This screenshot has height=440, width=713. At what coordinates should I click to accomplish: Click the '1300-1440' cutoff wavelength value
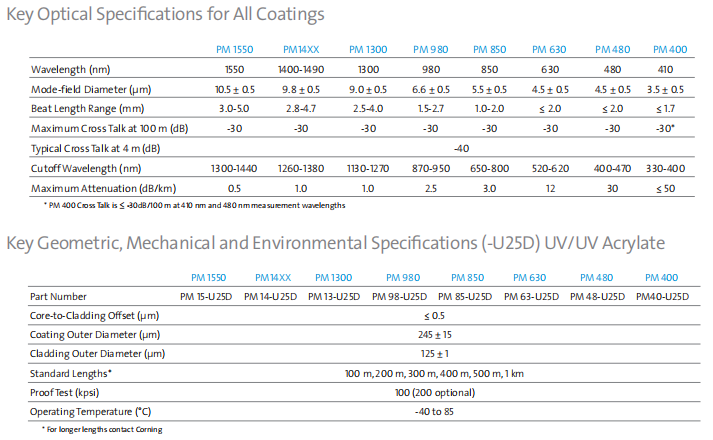(234, 169)
